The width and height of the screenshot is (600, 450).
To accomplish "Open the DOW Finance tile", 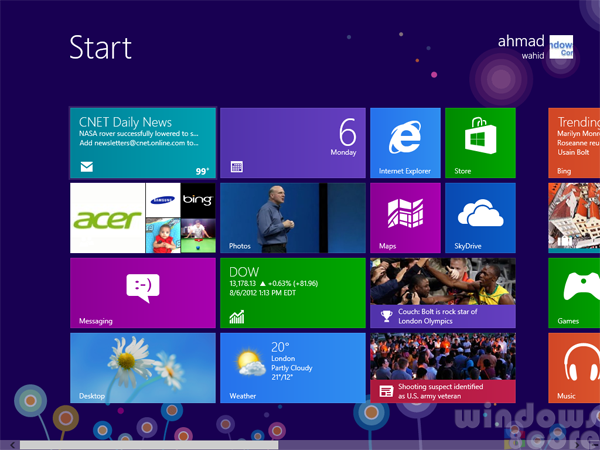I will pyautogui.click(x=293, y=293).
